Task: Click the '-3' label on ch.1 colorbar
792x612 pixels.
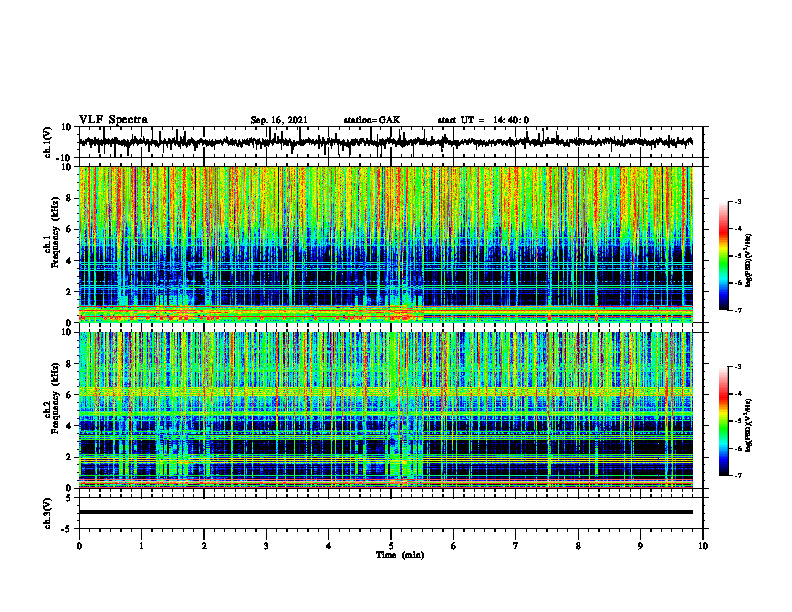Action: click(738, 202)
